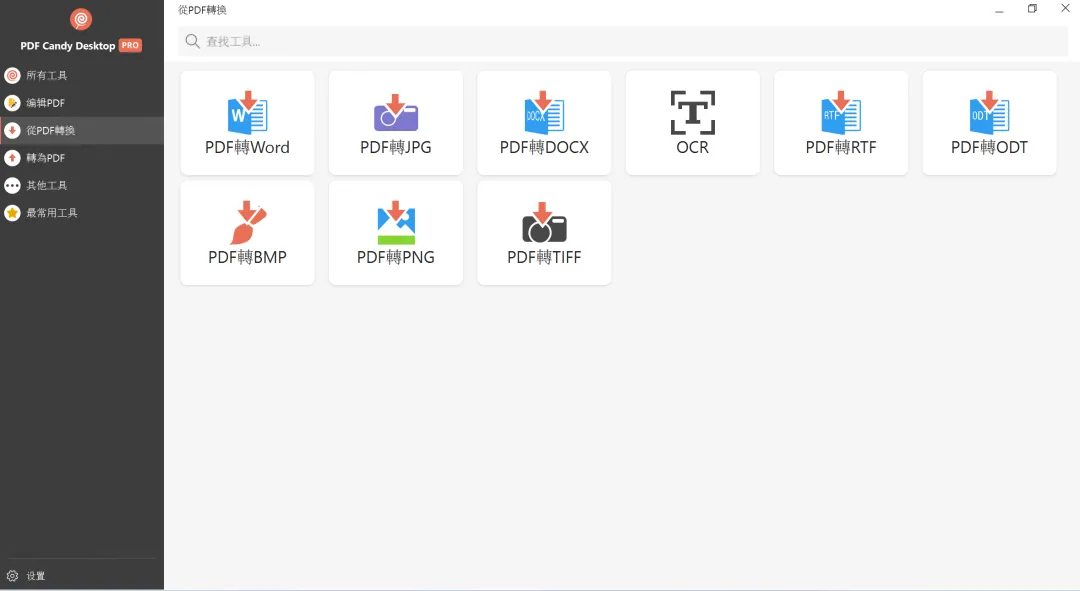This screenshot has height=591, width=1080.
Task: Click the 所有工具 spiral icon in sidebar
Action: click(12, 75)
